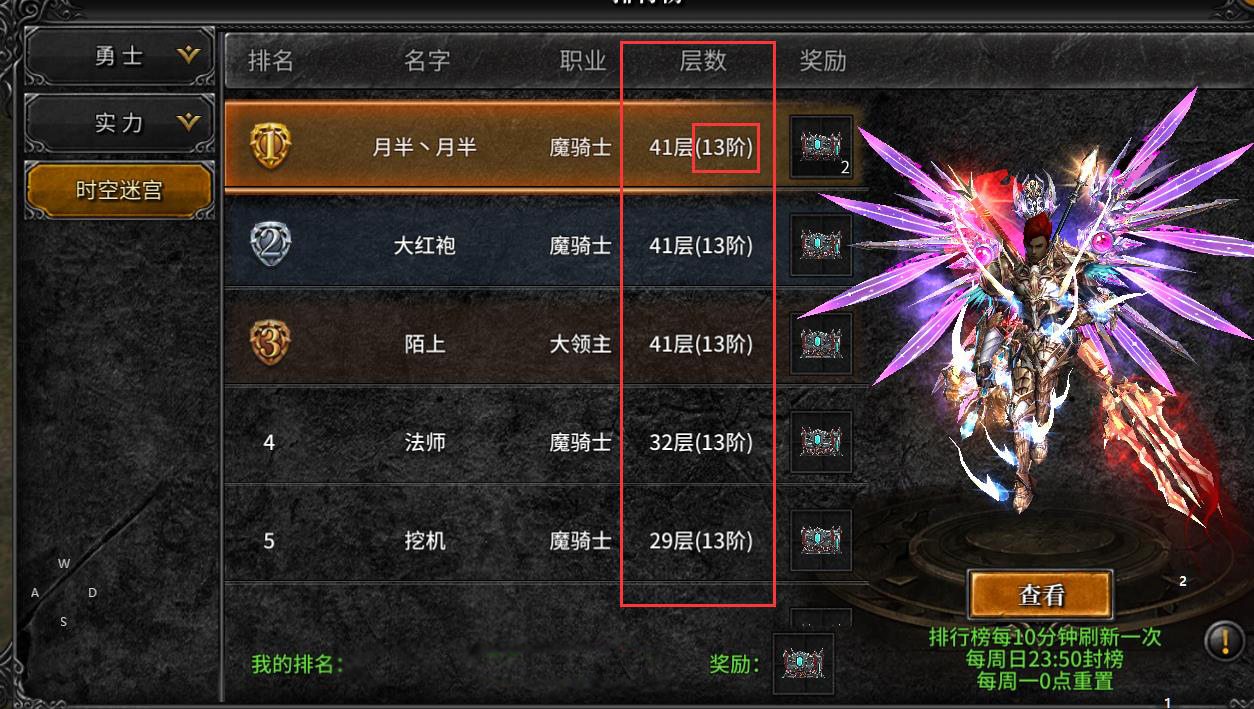Click the 层数 column header
Viewport: 1254px width, 709px height.
pyautogui.click(x=703, y=60)
